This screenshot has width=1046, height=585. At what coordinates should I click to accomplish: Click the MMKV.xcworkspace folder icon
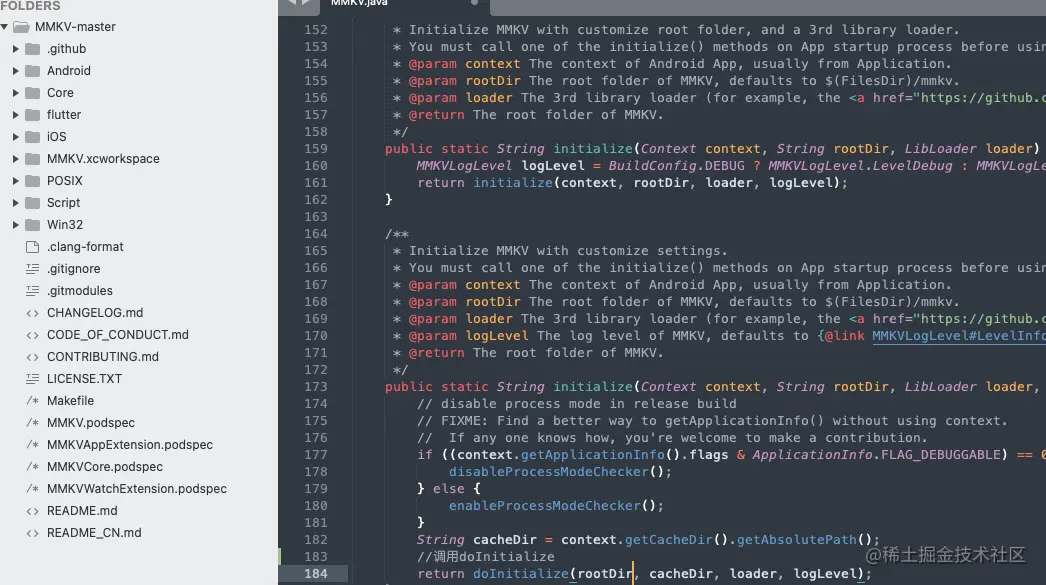click(33, 159)
